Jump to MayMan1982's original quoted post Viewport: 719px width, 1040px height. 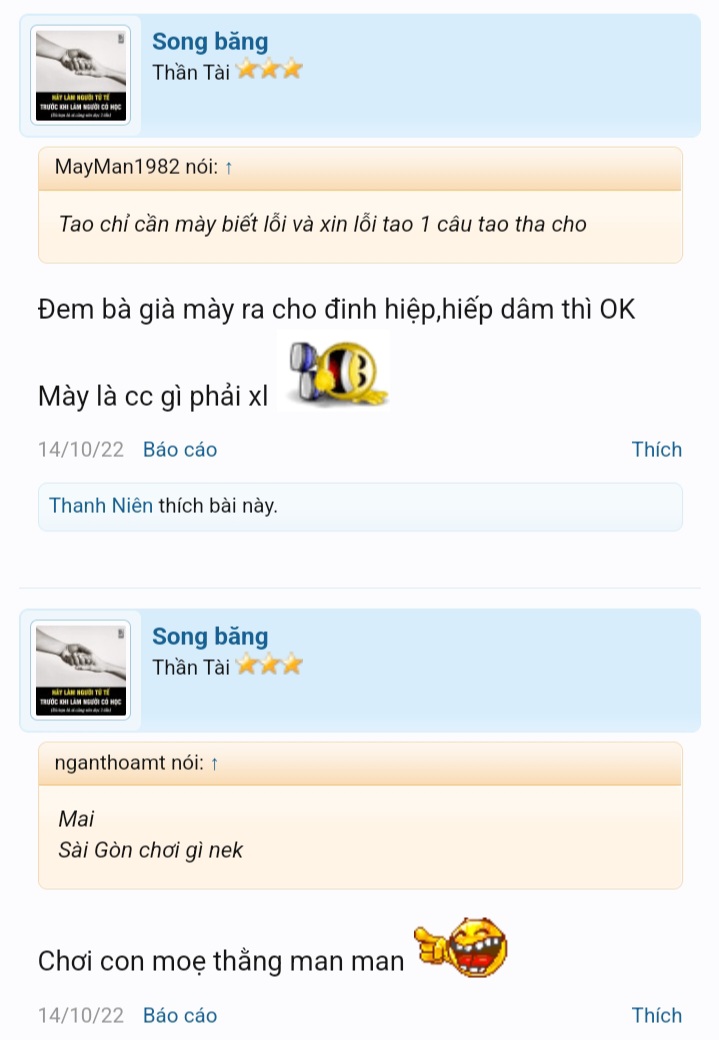click(135, 168)
